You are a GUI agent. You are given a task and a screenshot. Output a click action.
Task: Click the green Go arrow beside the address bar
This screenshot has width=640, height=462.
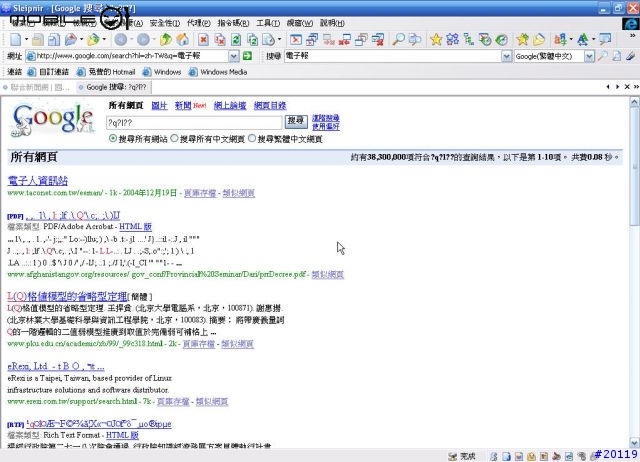pyautogui.click(x=247, y=56)
